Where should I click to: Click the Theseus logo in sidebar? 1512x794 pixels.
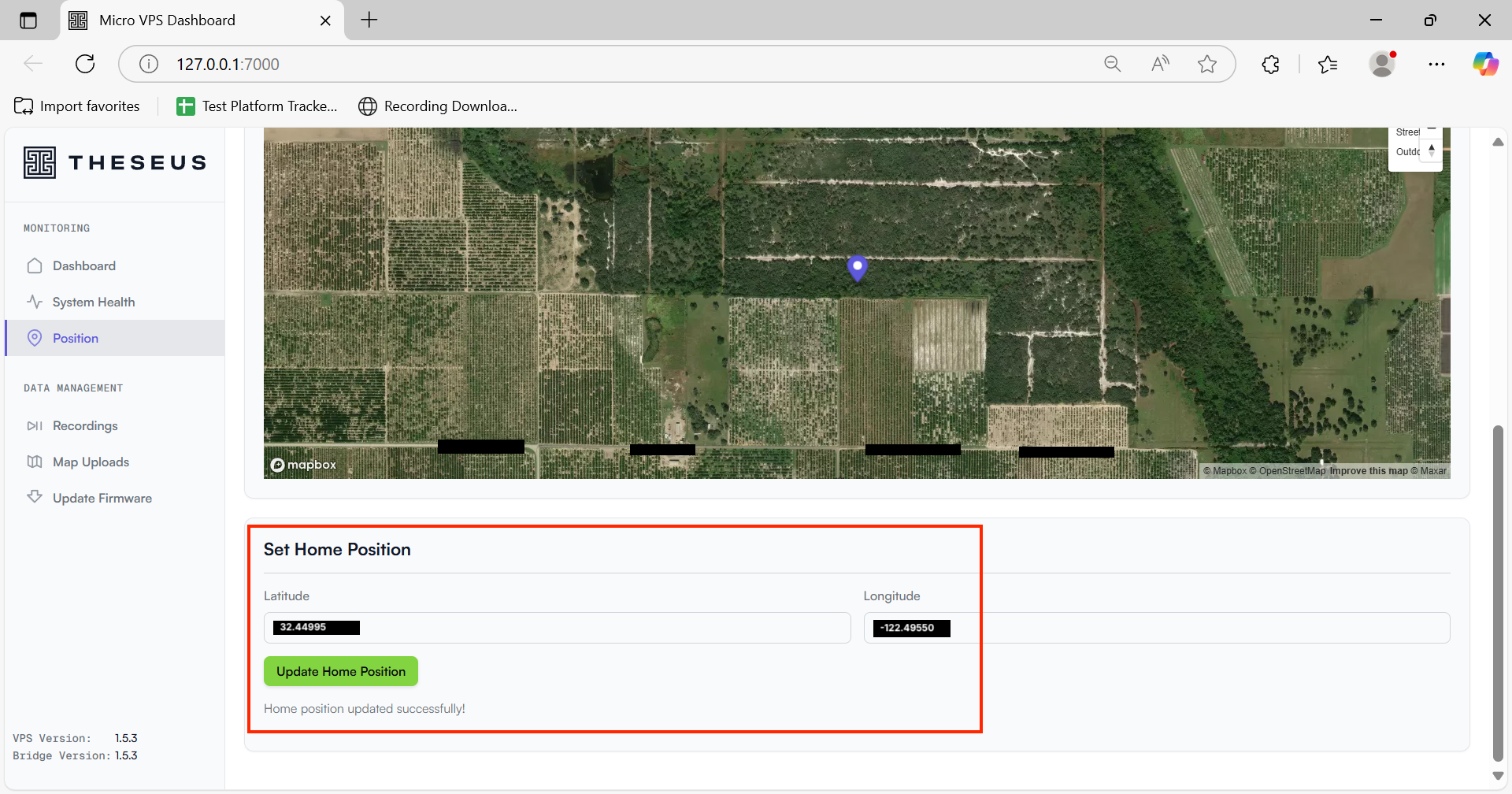coord(115,163)
